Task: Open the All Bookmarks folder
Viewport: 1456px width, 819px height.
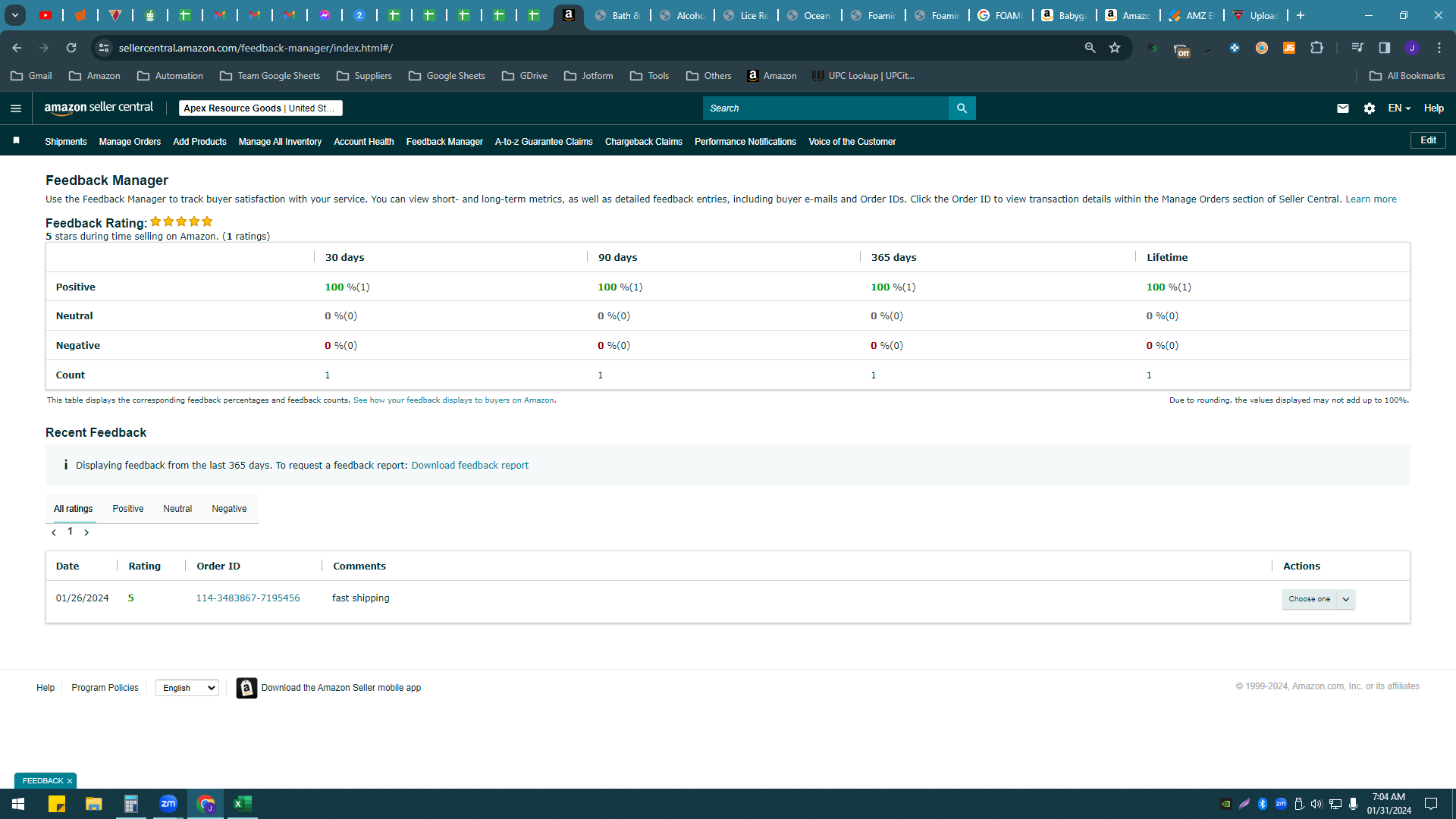Action: tap(1407, 76)
